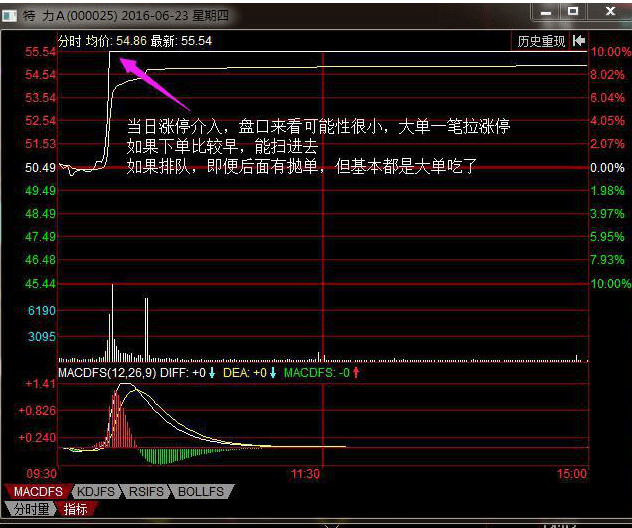This screenshot has height=528, width=632.
Task: Click the 55.54 limit-up price label
Action: (x=40, y=52)
